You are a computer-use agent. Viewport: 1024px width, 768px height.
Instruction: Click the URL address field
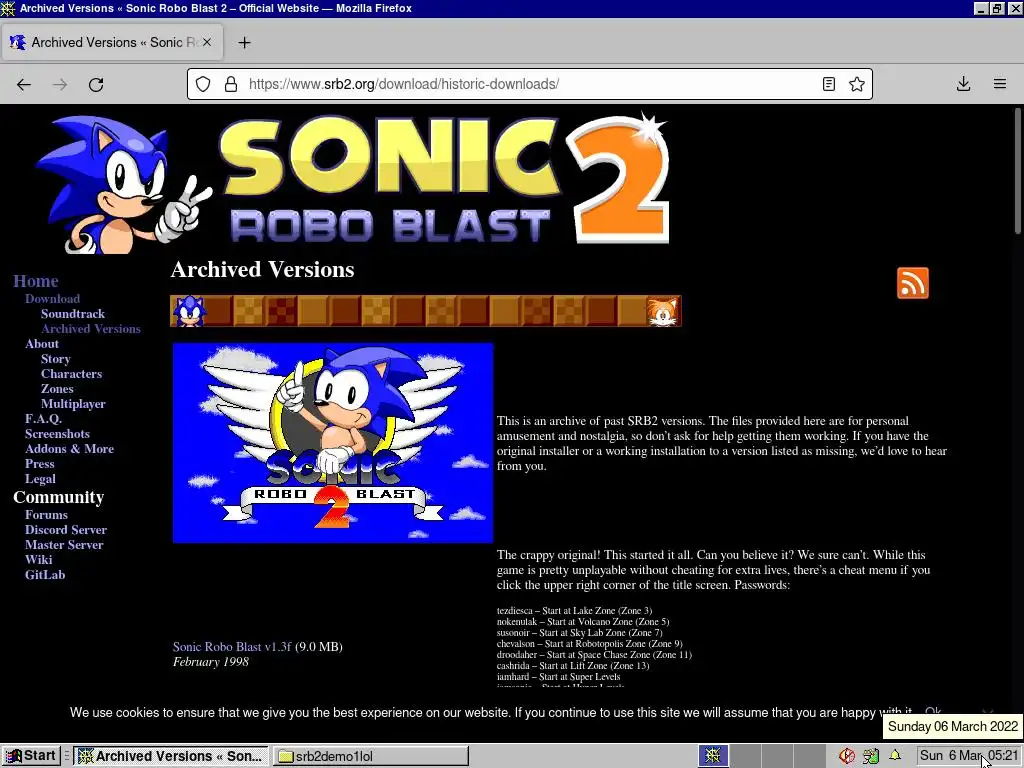pyautogui.click(x=529, y=84)
